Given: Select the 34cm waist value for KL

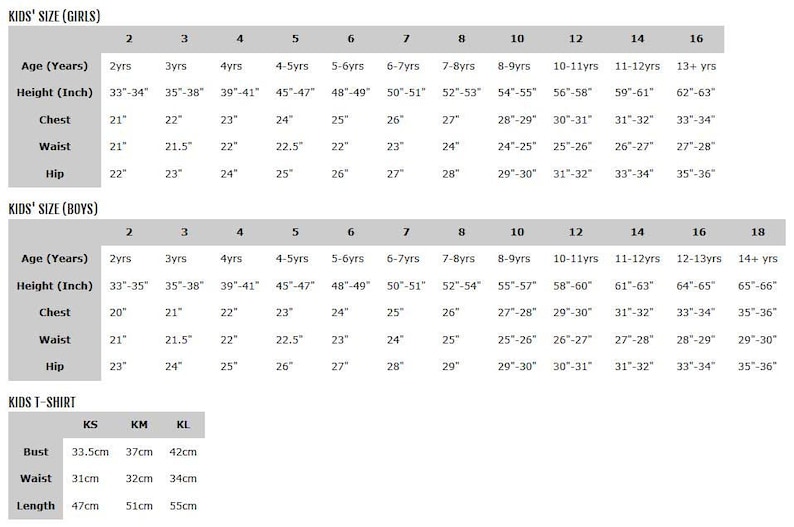Looking at the screenshot, I should 183,478.
